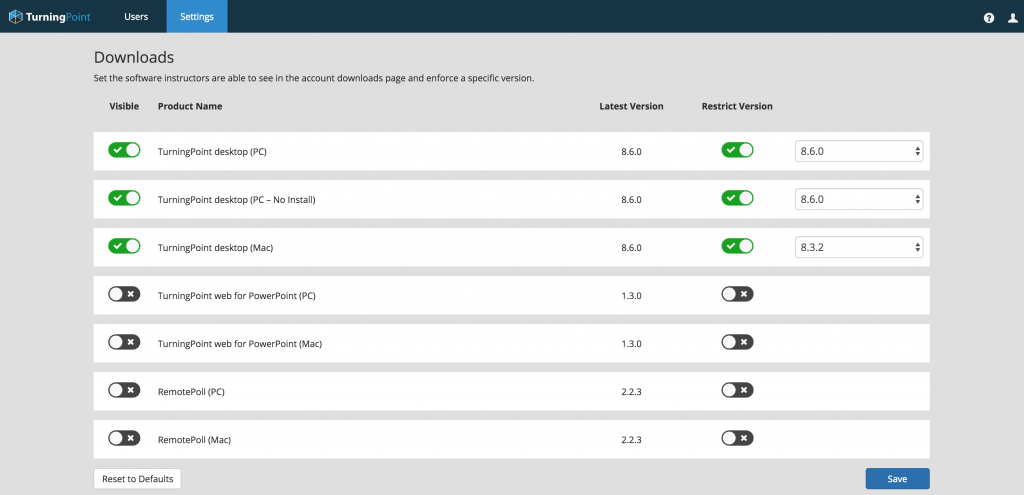Click TurningPoint web for PowerPoint (Mac) name
The height and width of the screenshot is (495, 1024).
pyautogui.click(x=240, y=344)
